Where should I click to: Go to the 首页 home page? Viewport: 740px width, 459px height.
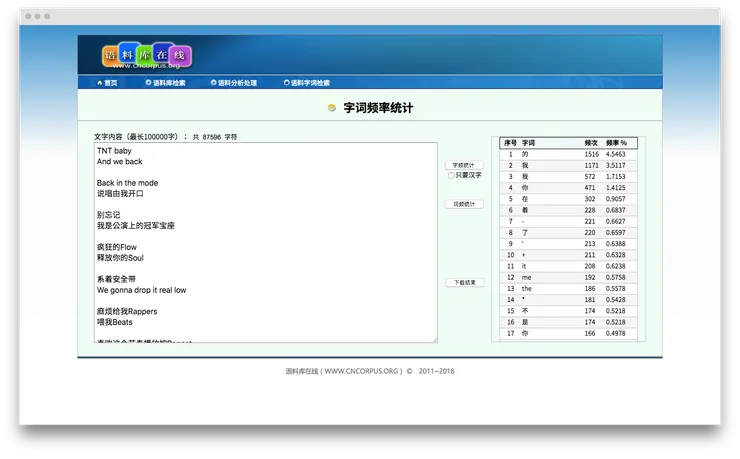tap(108, 83)
